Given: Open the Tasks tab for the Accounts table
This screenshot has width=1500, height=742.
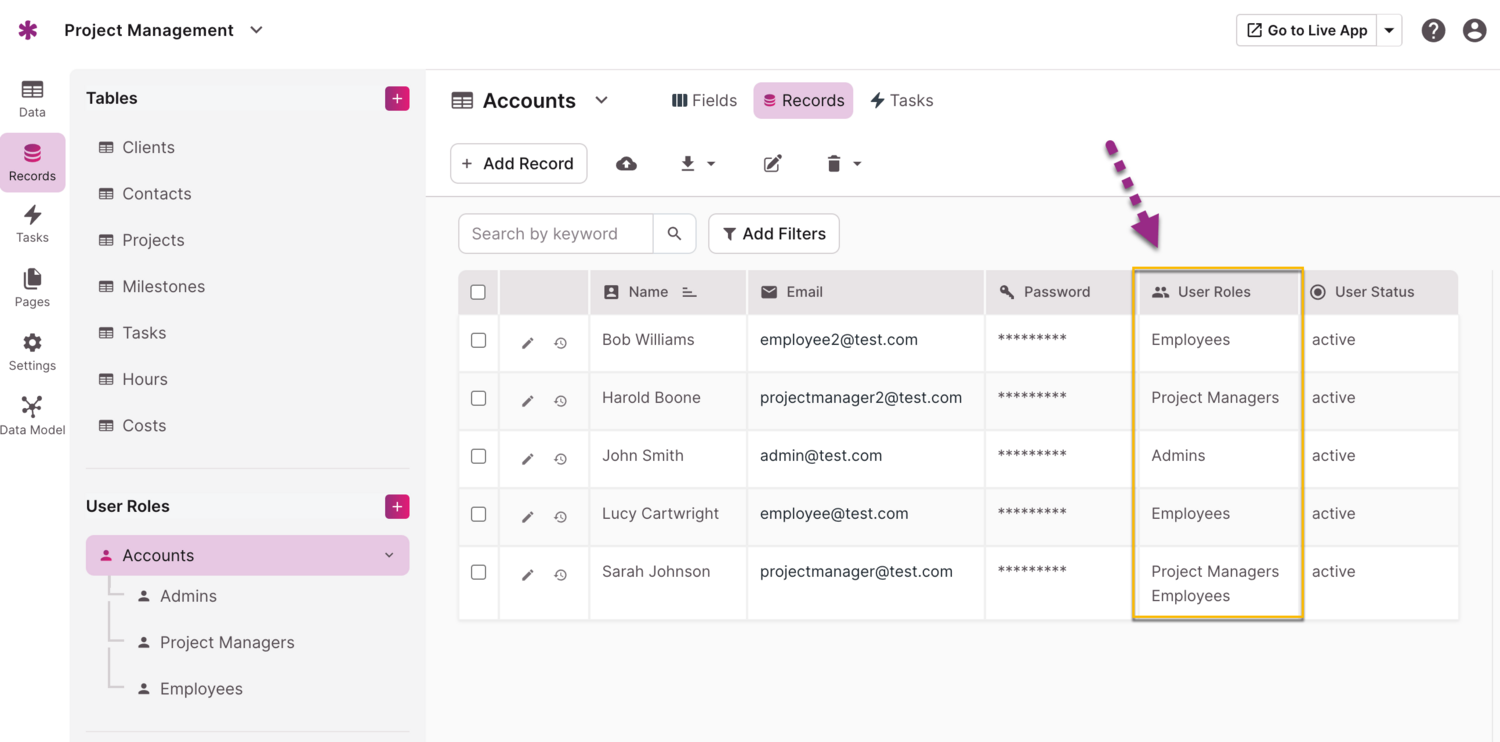Looking at the screenshot, I should (x=901, y=100).
